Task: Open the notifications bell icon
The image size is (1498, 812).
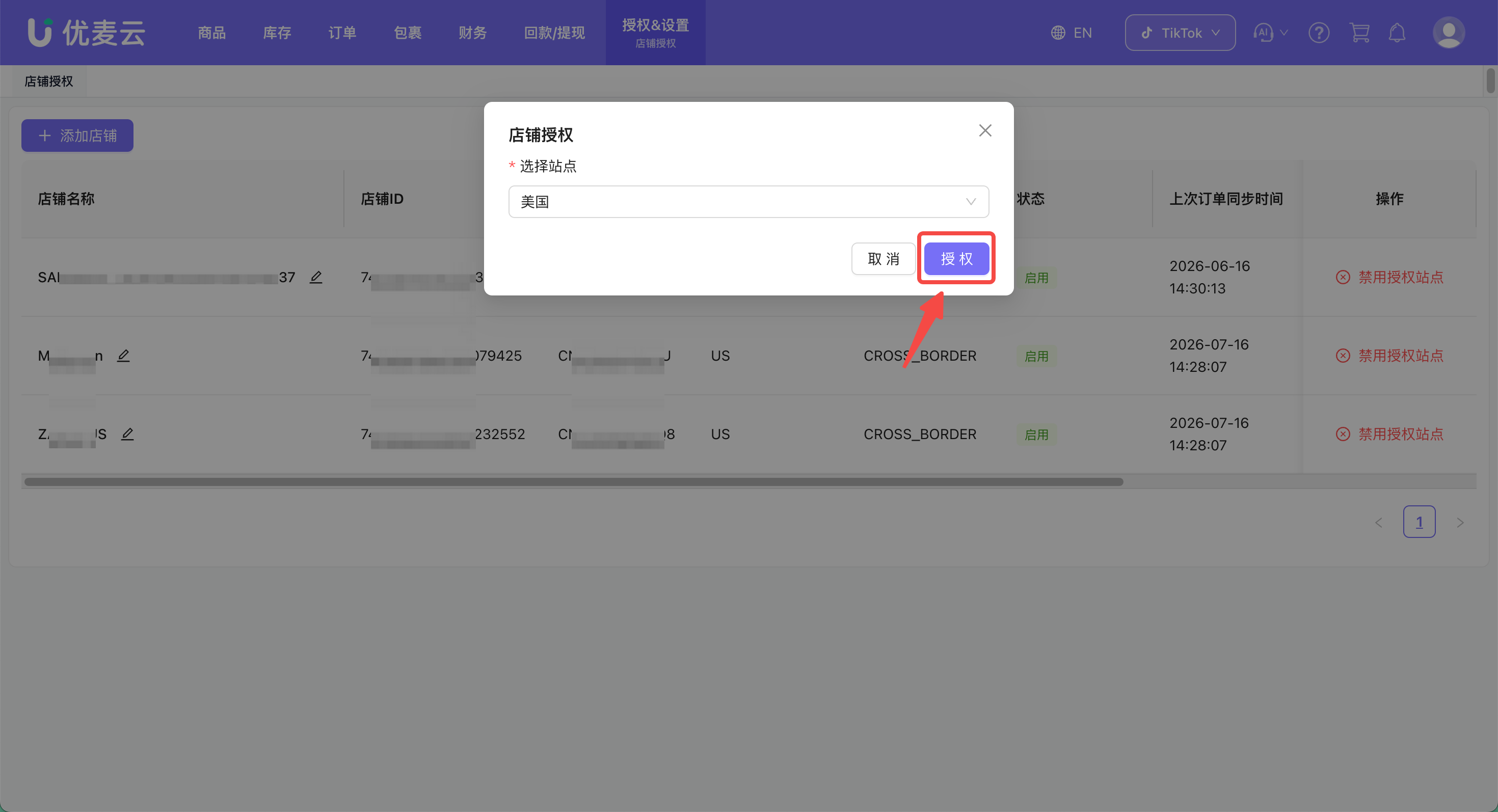Action: point(1397,33)
